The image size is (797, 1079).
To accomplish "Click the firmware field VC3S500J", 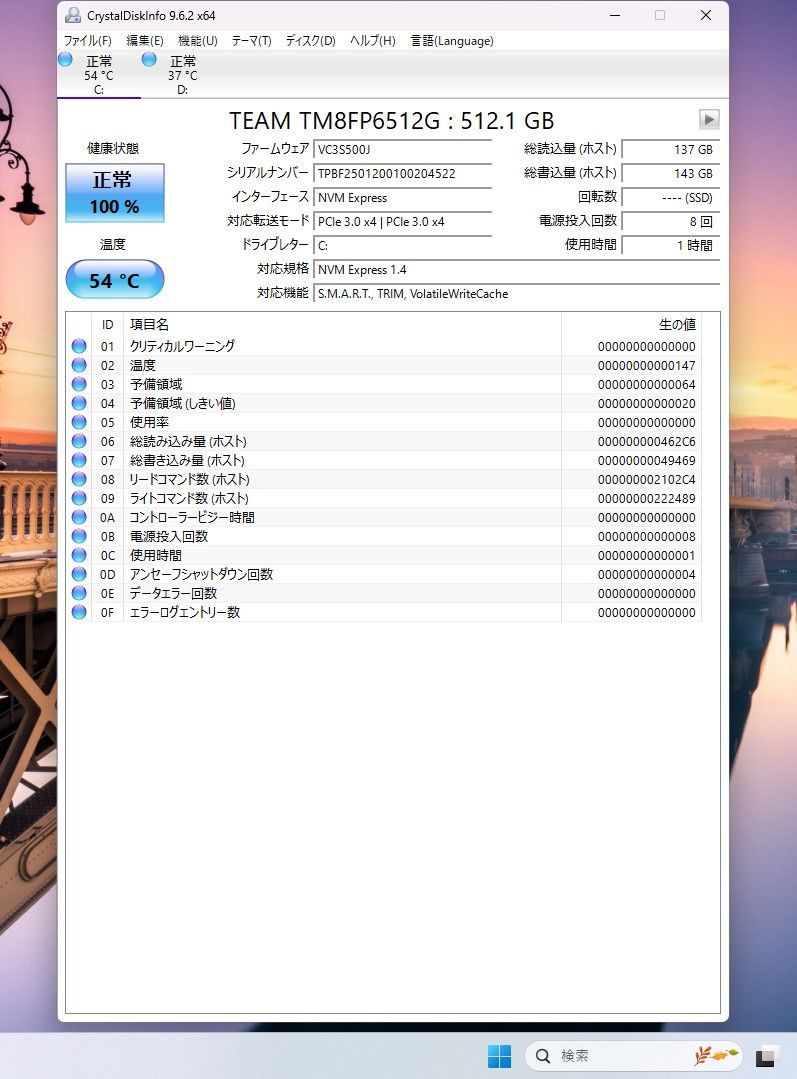I will pos(403,149).
